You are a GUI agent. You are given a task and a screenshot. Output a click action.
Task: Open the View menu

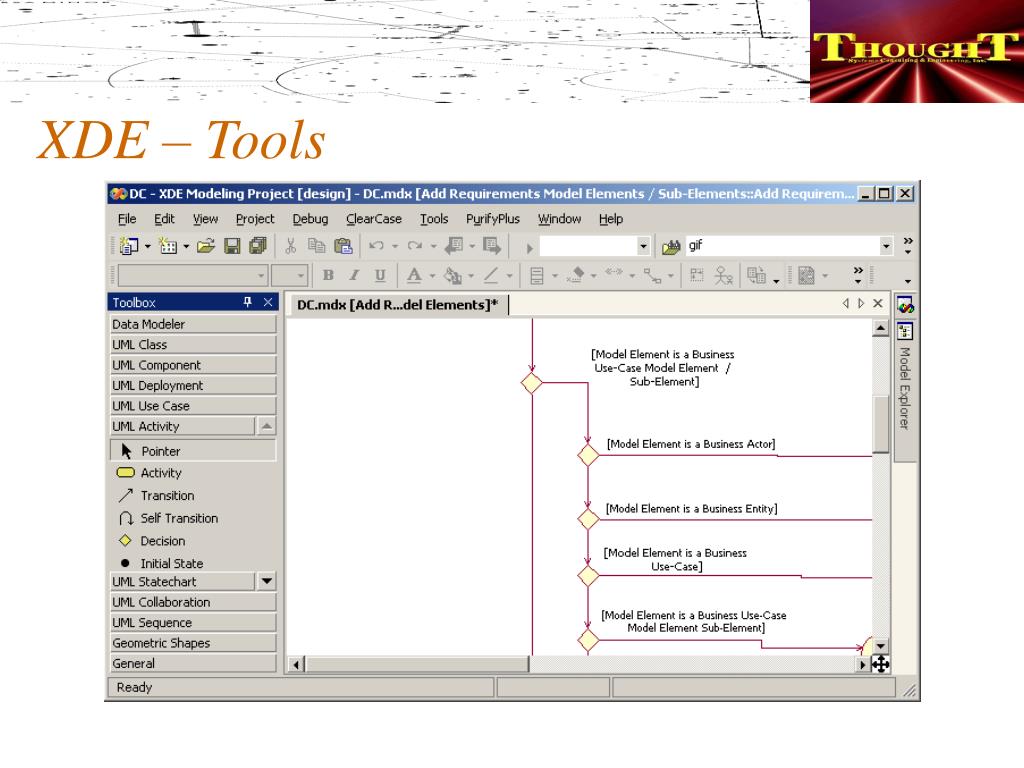pos(205,219)
